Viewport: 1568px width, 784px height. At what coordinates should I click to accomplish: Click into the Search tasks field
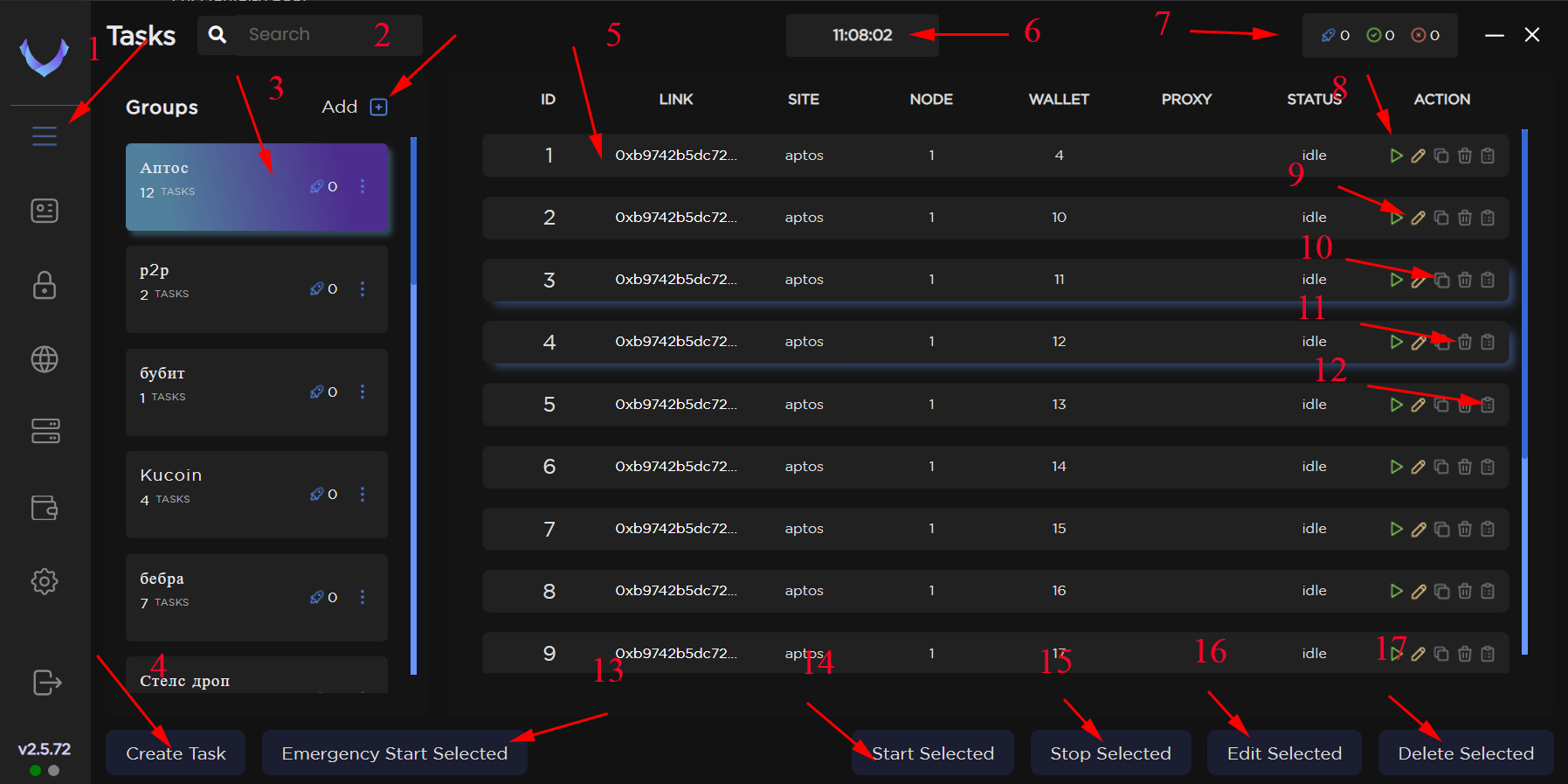(323, 35)
